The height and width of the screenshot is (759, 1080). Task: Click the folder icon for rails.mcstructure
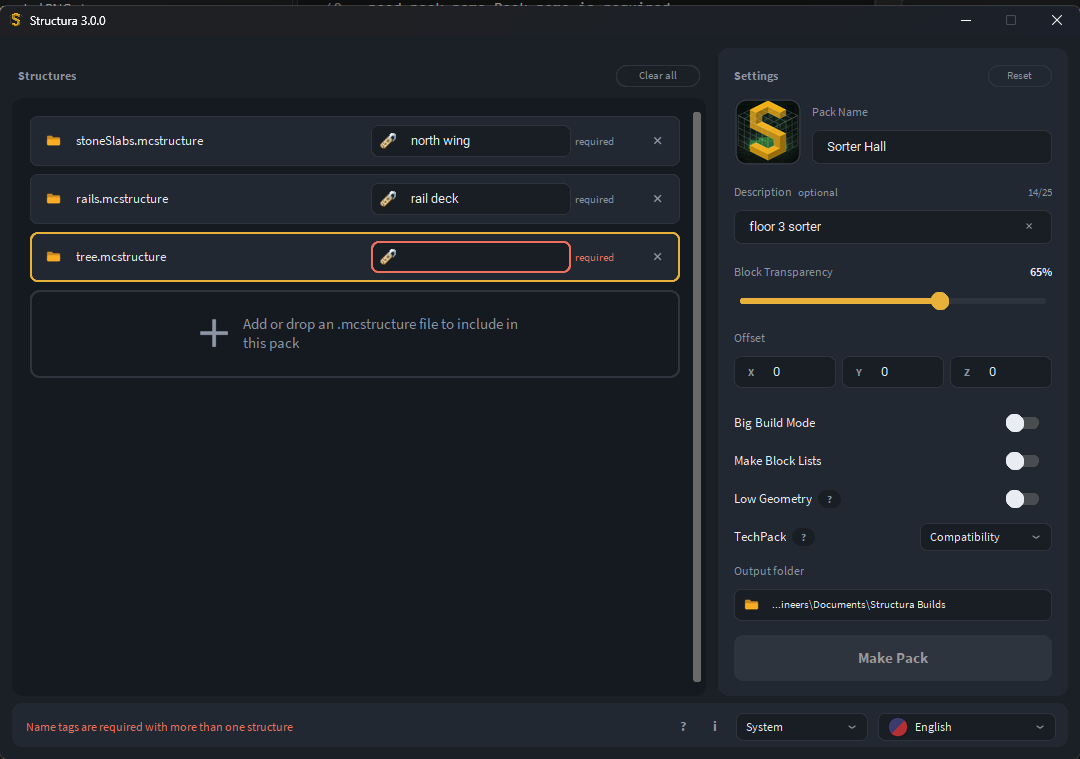53,198
